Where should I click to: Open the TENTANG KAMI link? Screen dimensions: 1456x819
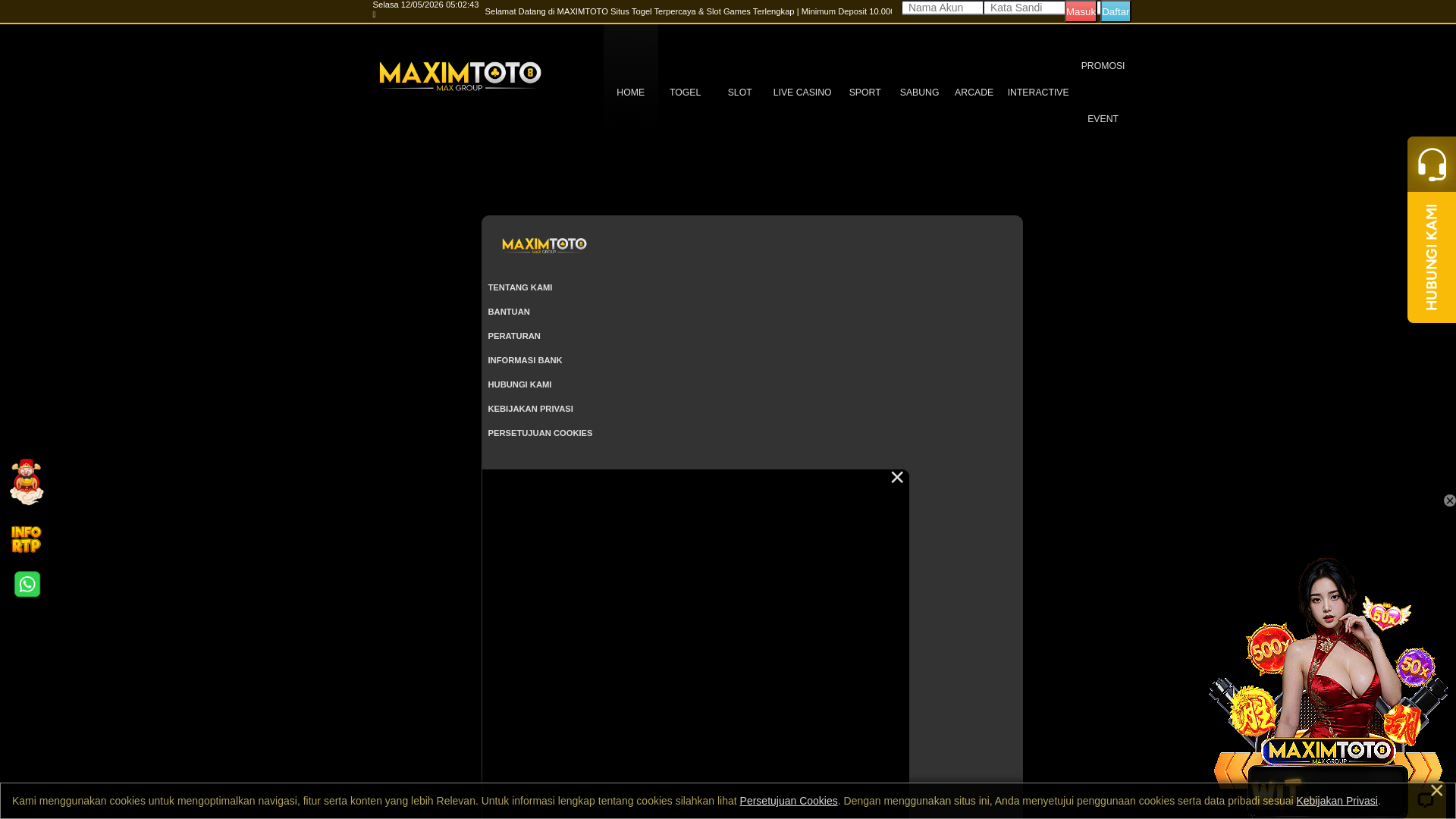520,287
